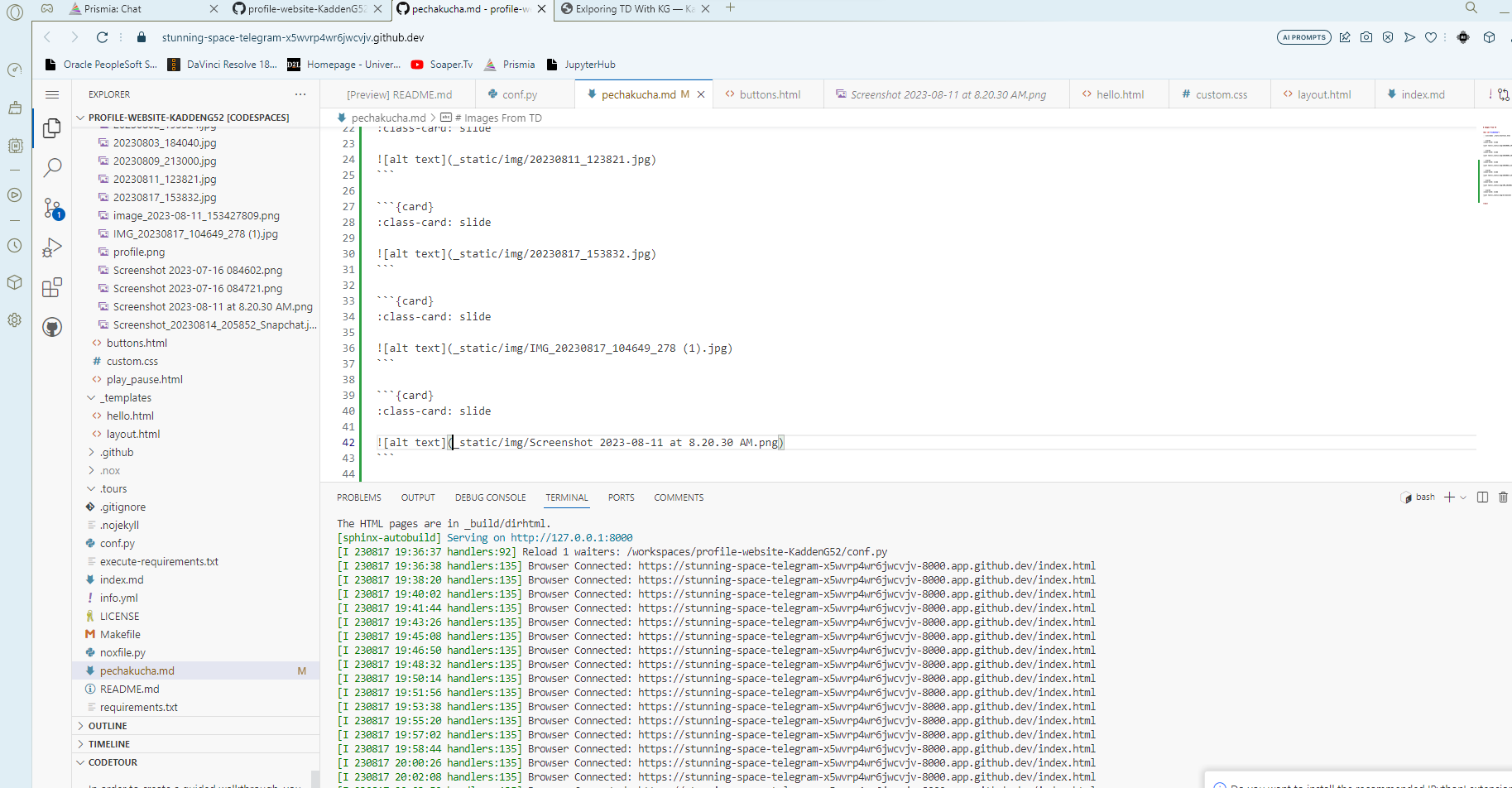Viewport: 1512px width, 788px height.
Task: Open the Explorer view in activity bar
Action: pos(52,127)
